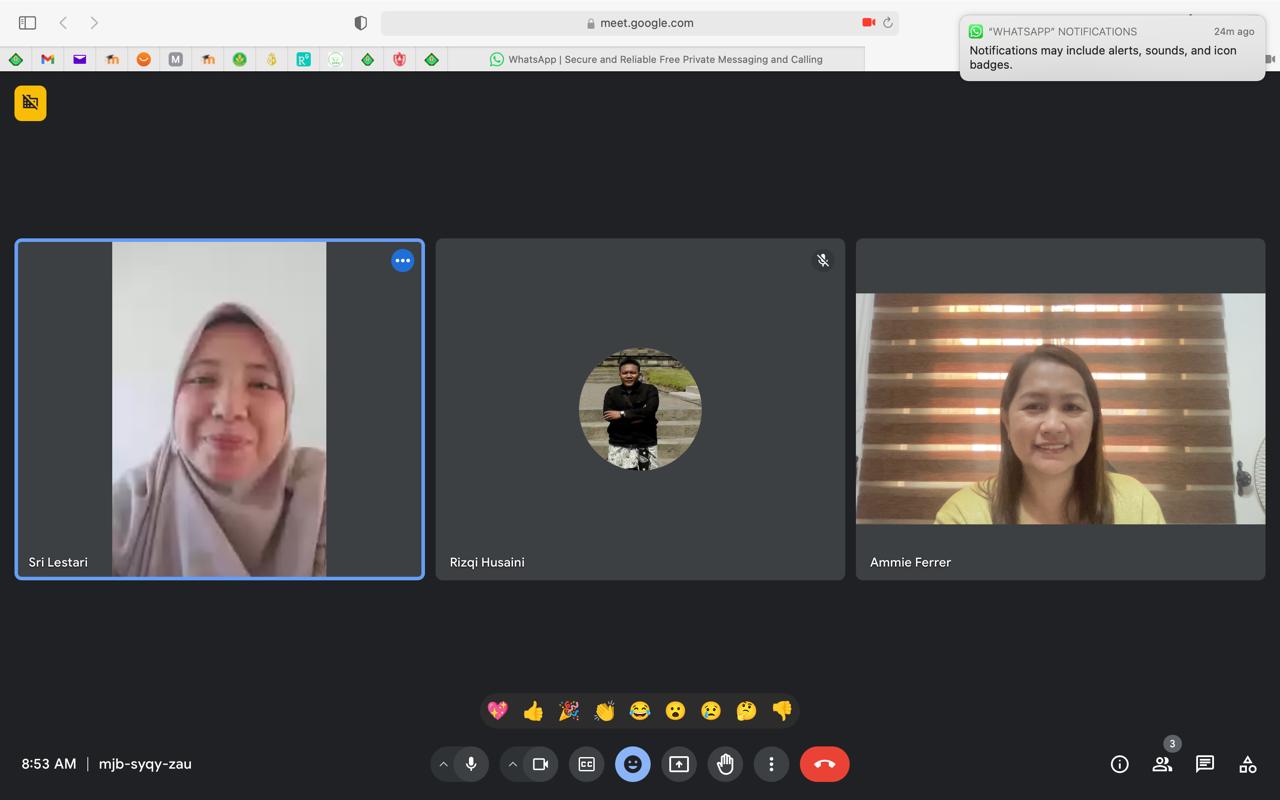Click the Sri Lestari name label
This screenshot has height=800, width=1280.
(x=58, y=562)
